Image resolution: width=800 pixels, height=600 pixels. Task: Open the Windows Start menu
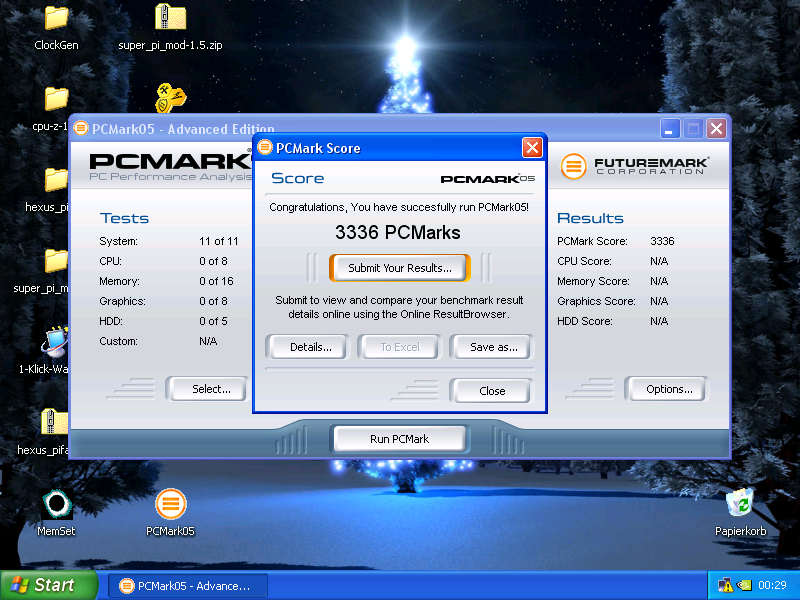[x=49, y=585]
